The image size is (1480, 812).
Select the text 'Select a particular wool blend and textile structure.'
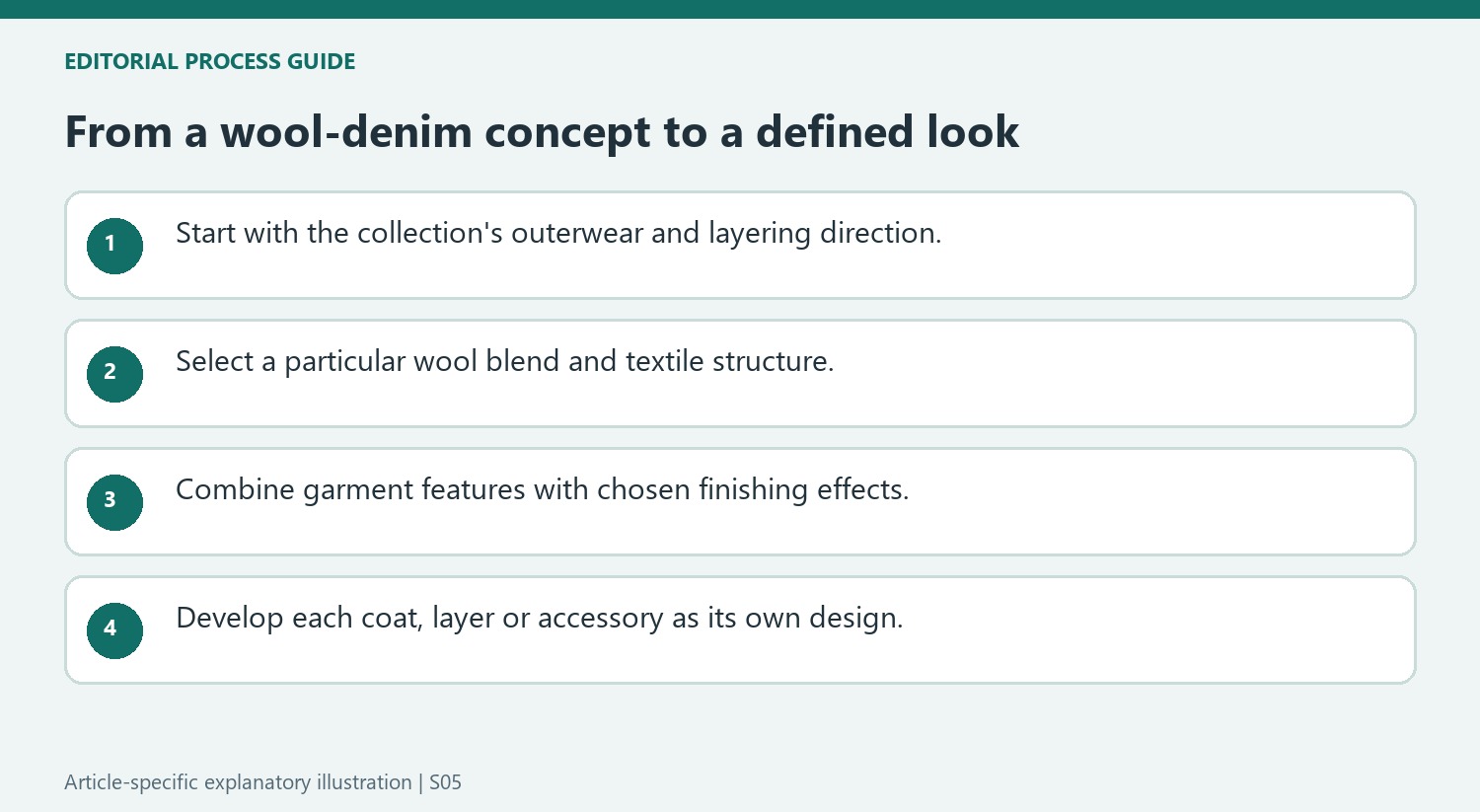(504, 361)
